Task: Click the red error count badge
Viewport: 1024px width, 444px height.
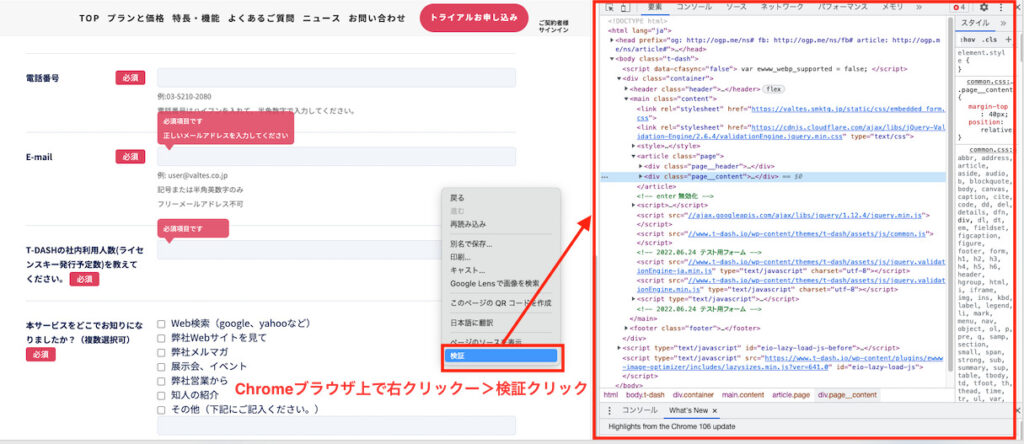Action: pyautogui.click(x=961, y=7)
